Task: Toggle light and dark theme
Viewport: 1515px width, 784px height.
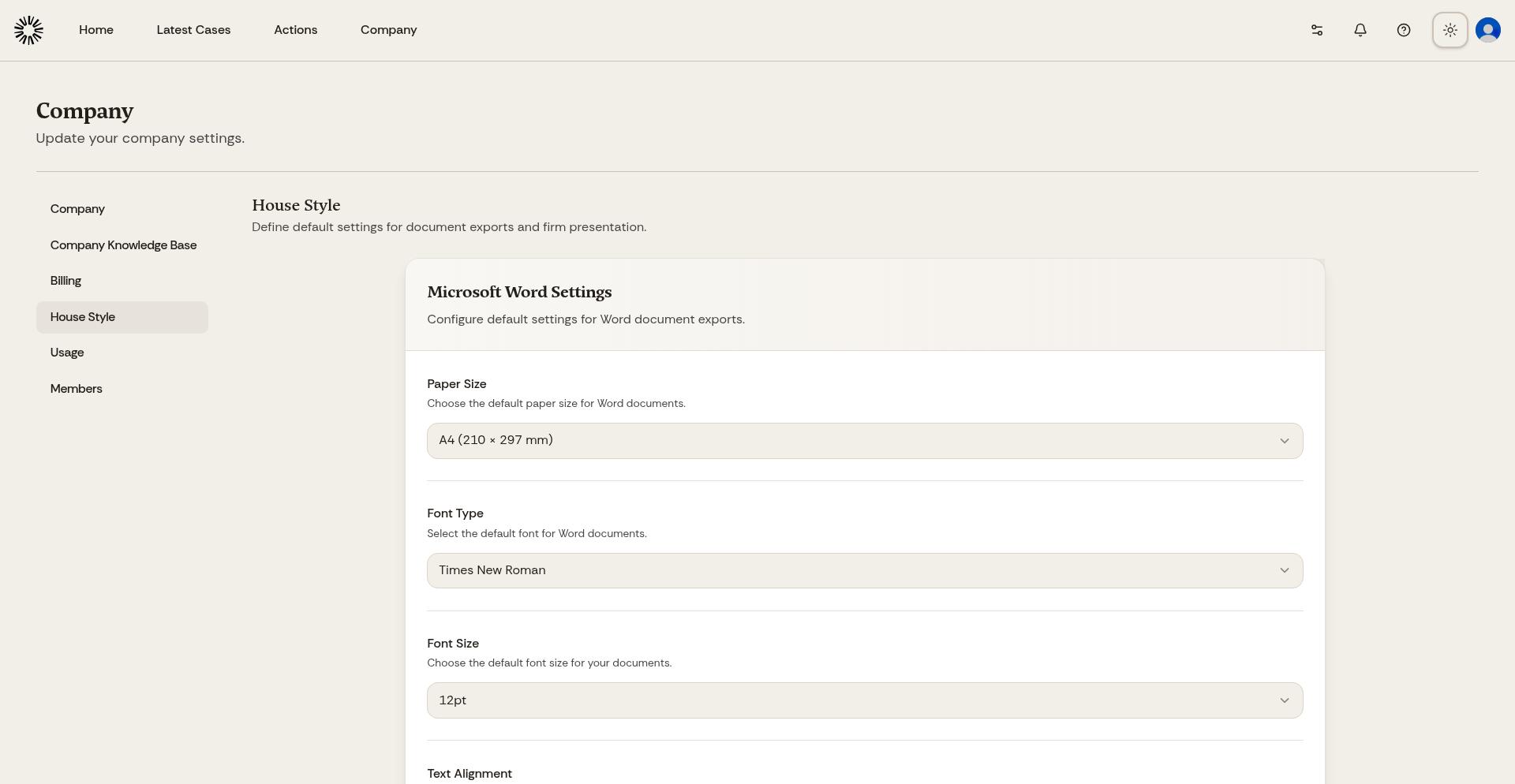Action: [x=1450, y=30]
